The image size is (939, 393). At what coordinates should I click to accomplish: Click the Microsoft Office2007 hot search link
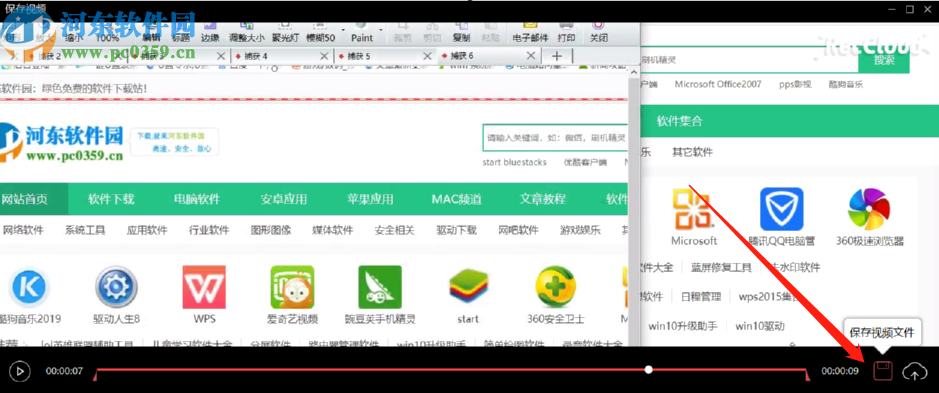[x=718, y=84]
